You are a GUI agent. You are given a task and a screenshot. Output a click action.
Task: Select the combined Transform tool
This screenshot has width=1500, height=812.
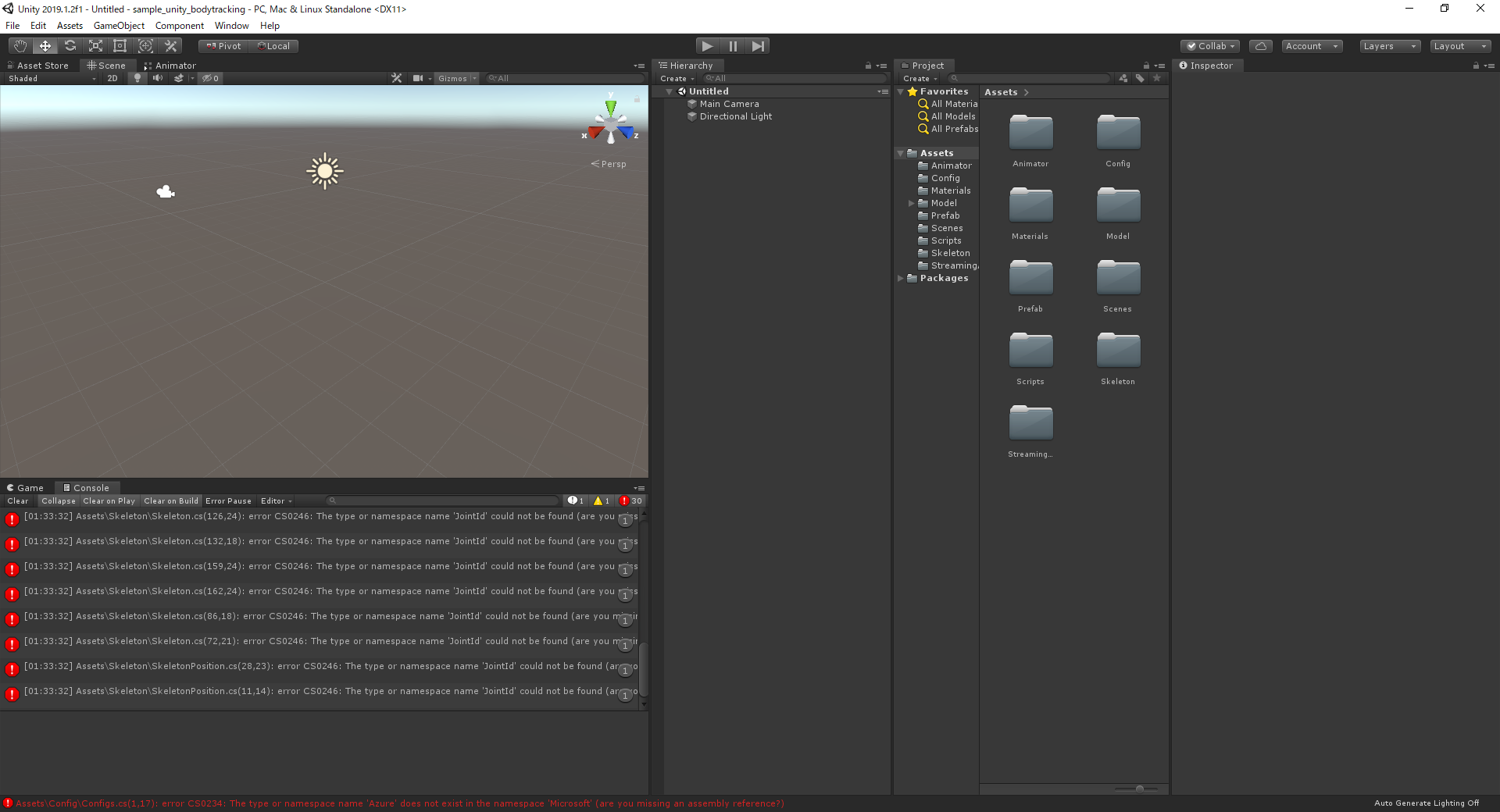click(145, 46)
